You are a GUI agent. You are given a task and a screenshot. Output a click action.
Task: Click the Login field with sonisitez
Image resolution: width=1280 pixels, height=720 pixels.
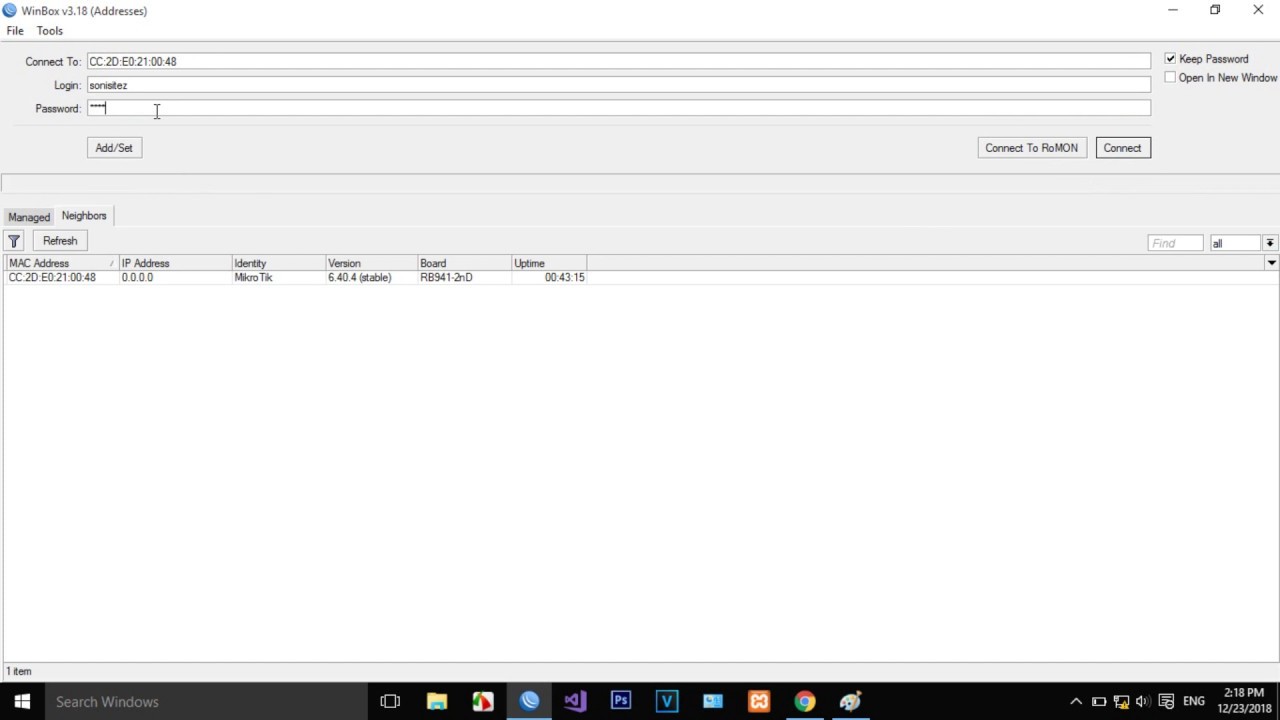(619, 85)
